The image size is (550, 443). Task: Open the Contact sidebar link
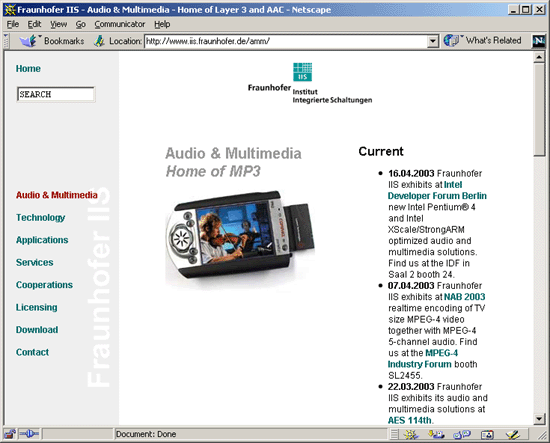pyautogui.click(x=32, y=352)
